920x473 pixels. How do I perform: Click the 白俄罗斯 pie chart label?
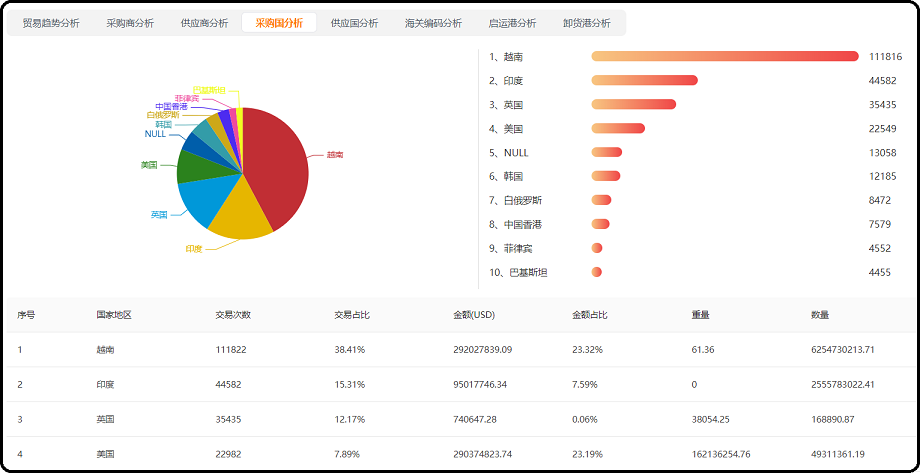tap(164, 116)
